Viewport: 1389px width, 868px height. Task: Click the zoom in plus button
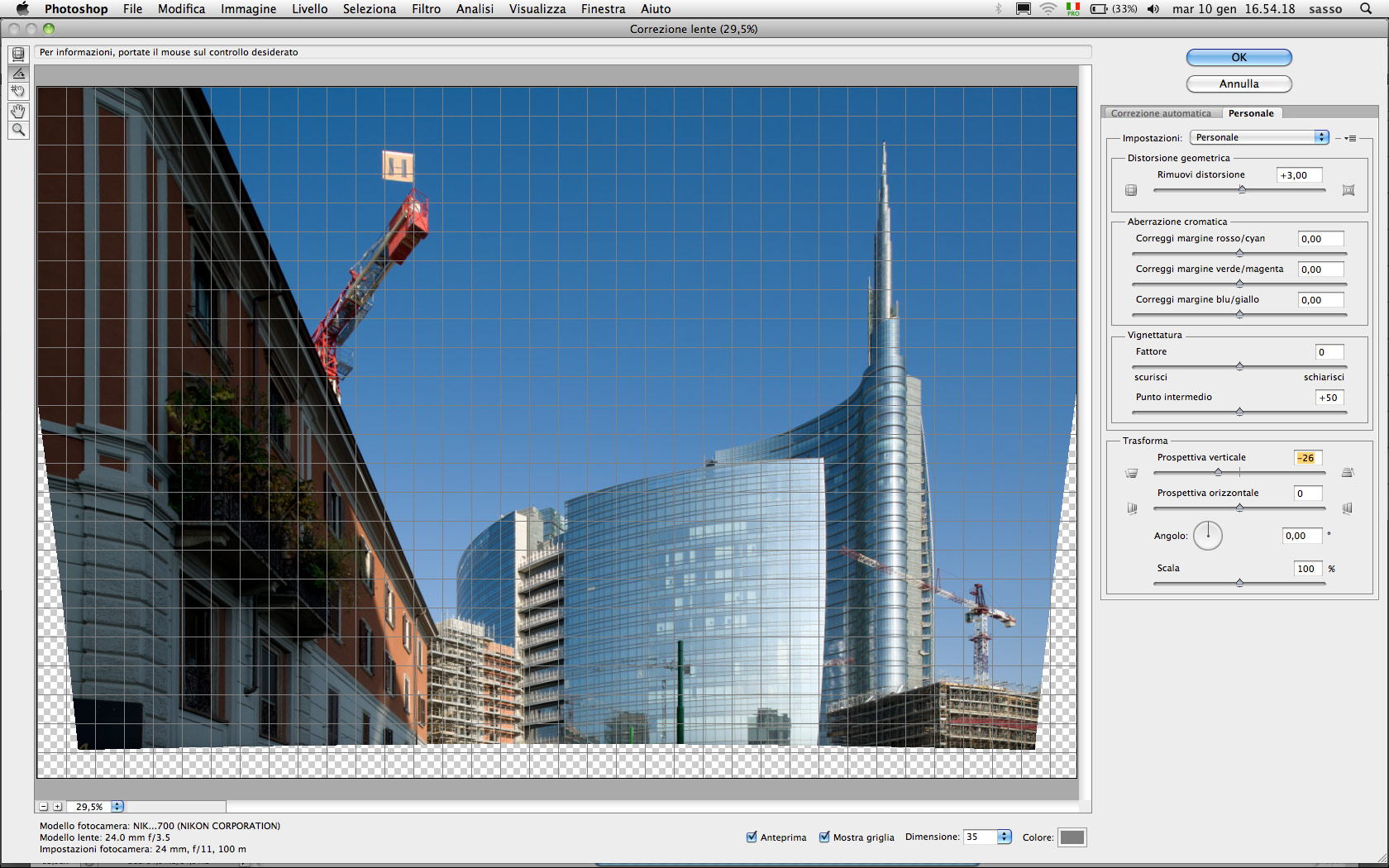(x=58, y=807)
